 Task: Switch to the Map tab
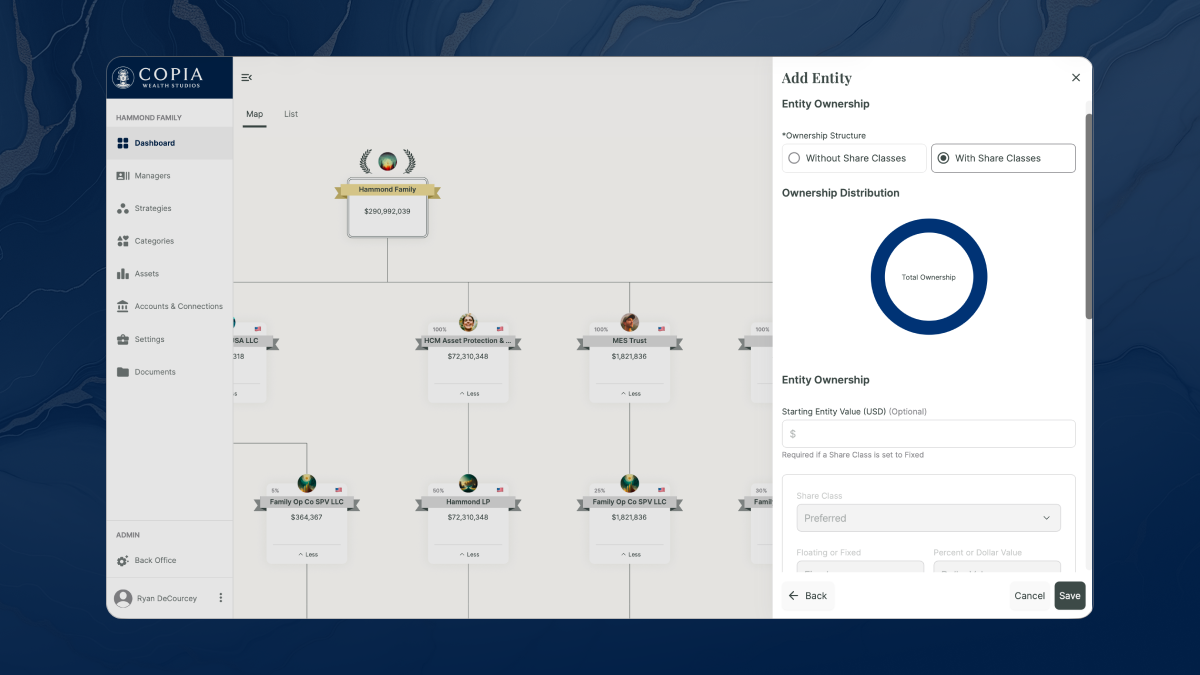click(254, 114)
